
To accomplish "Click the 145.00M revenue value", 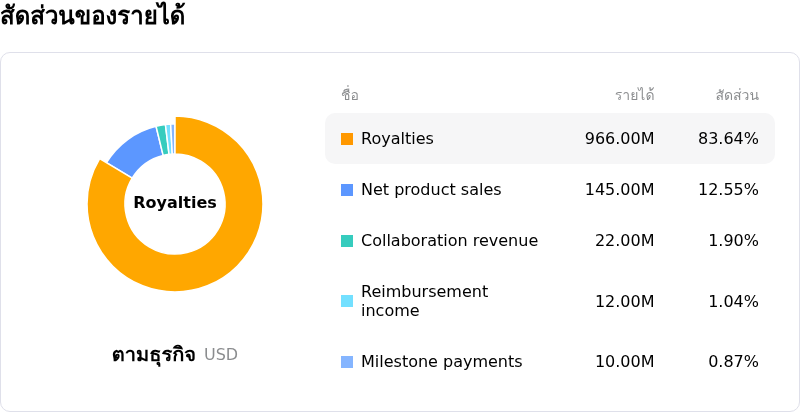I will 619,190.
